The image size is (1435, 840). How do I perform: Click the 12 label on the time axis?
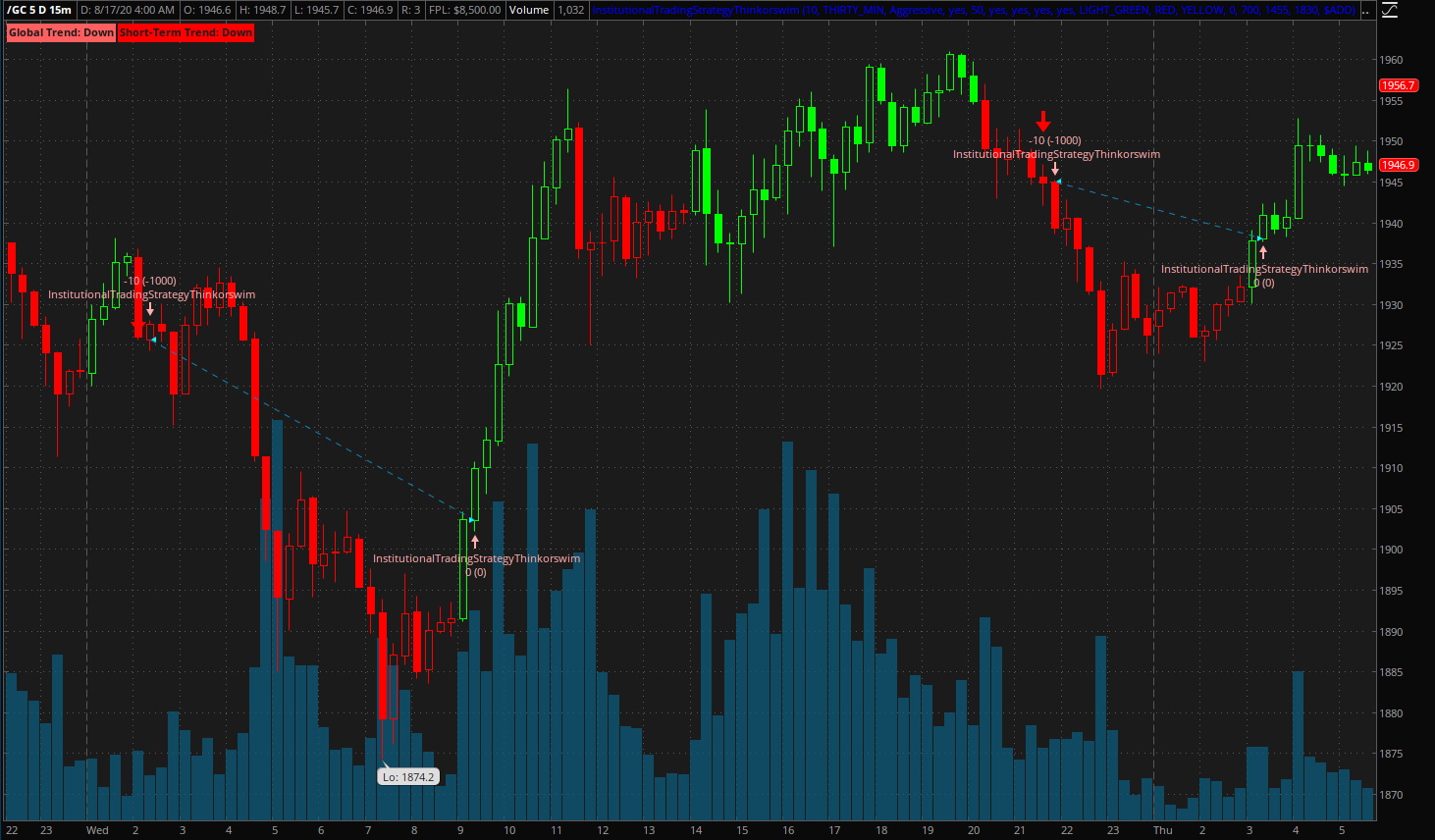(603, 830)
